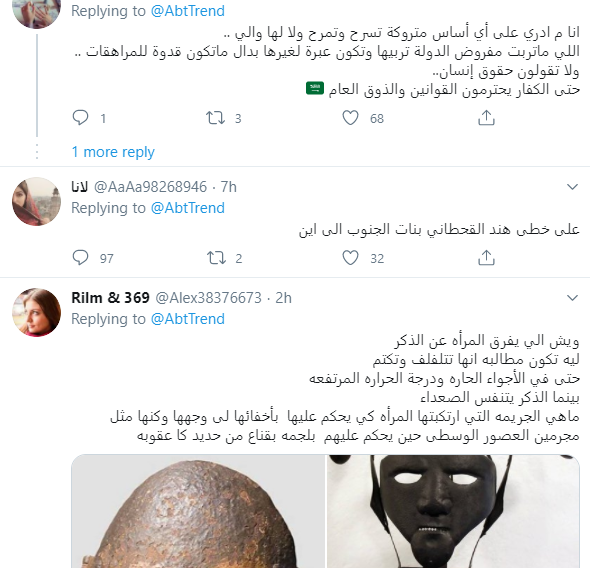View the Rilm & 369 profile avatar
The height and width of the screenshot is (568, 590).
[x=36, y=312]
